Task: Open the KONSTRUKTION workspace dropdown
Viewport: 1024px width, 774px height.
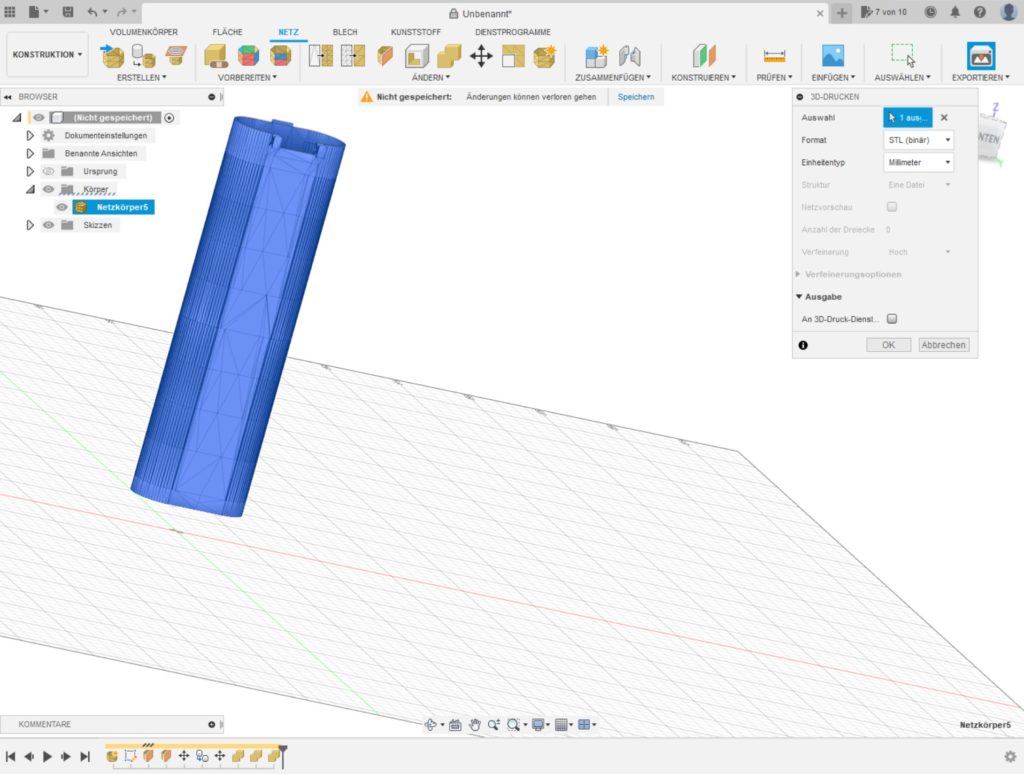Action: click(x=47, y=55)
